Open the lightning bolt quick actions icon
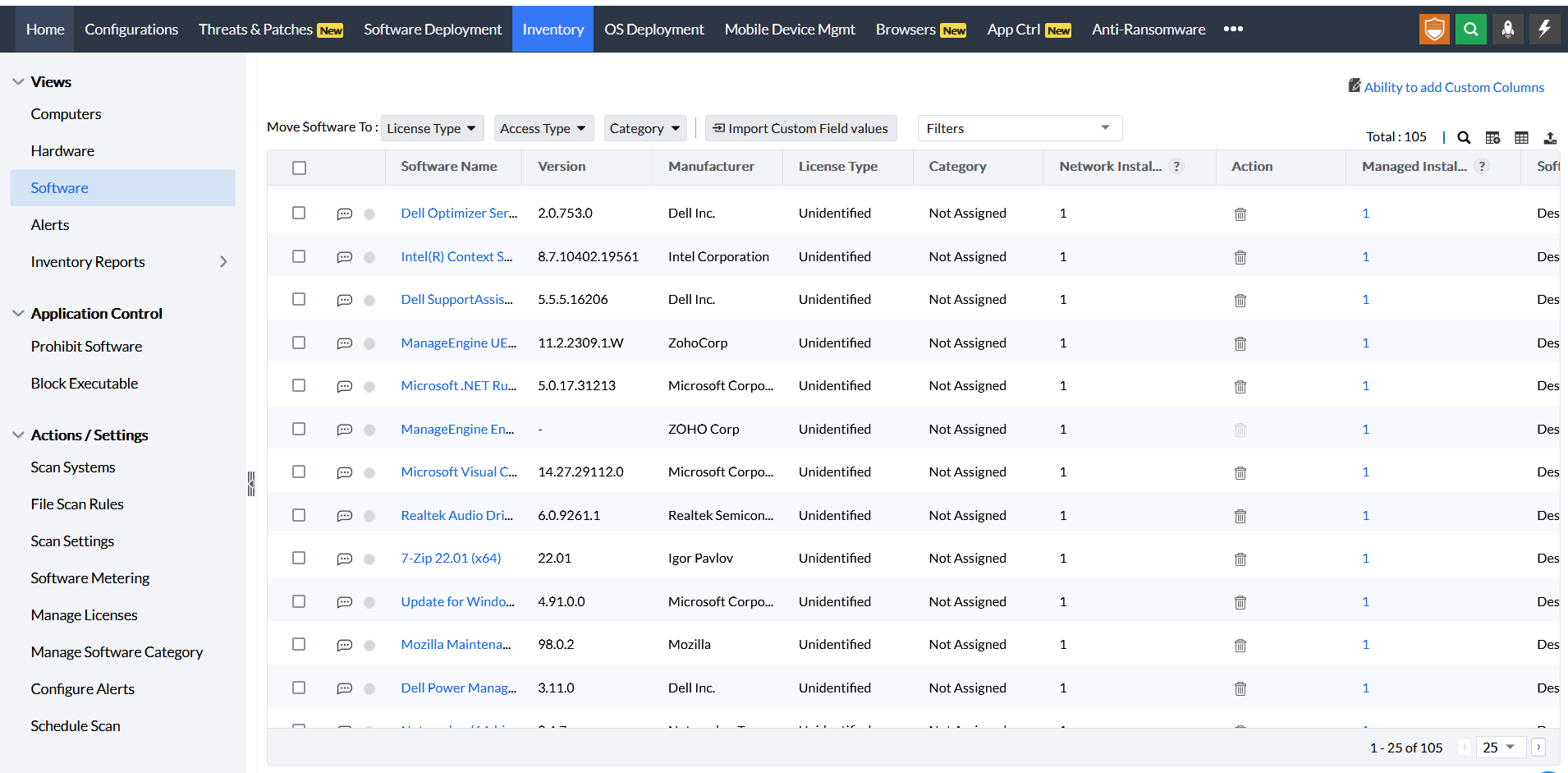 (x=1544, y=30)
